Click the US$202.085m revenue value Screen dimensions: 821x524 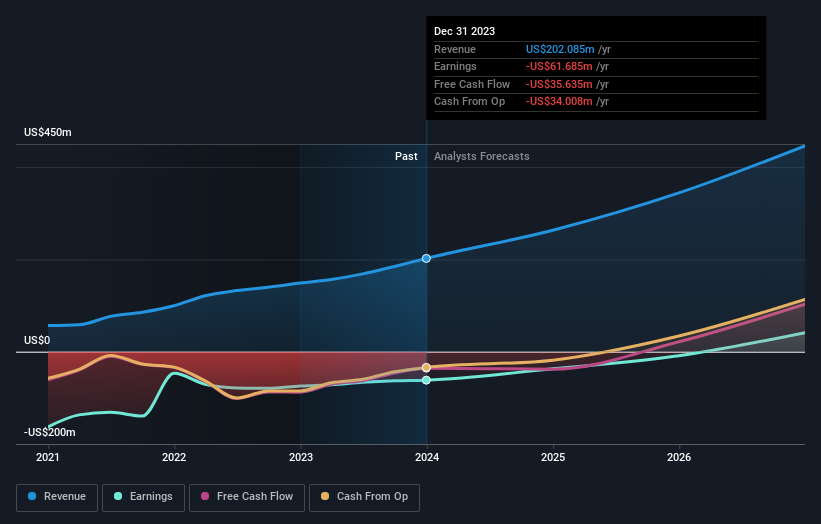coord(560,49)
